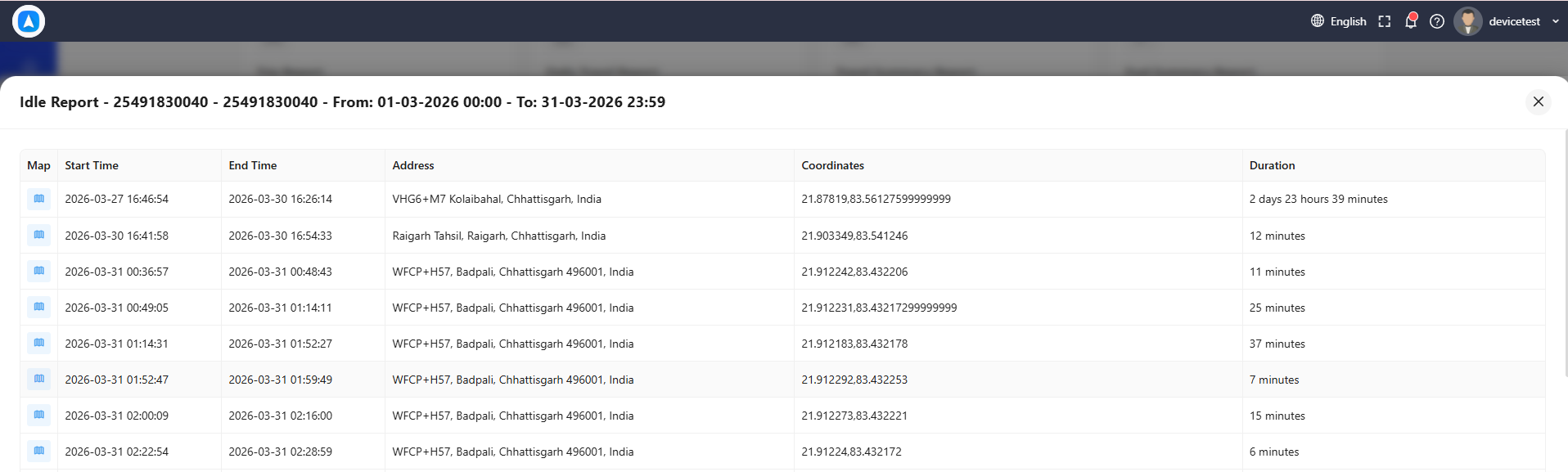Open the notifications bell
This screenshot has width=1568, height=472.
pyautogui.click(x=1411, y=21)
